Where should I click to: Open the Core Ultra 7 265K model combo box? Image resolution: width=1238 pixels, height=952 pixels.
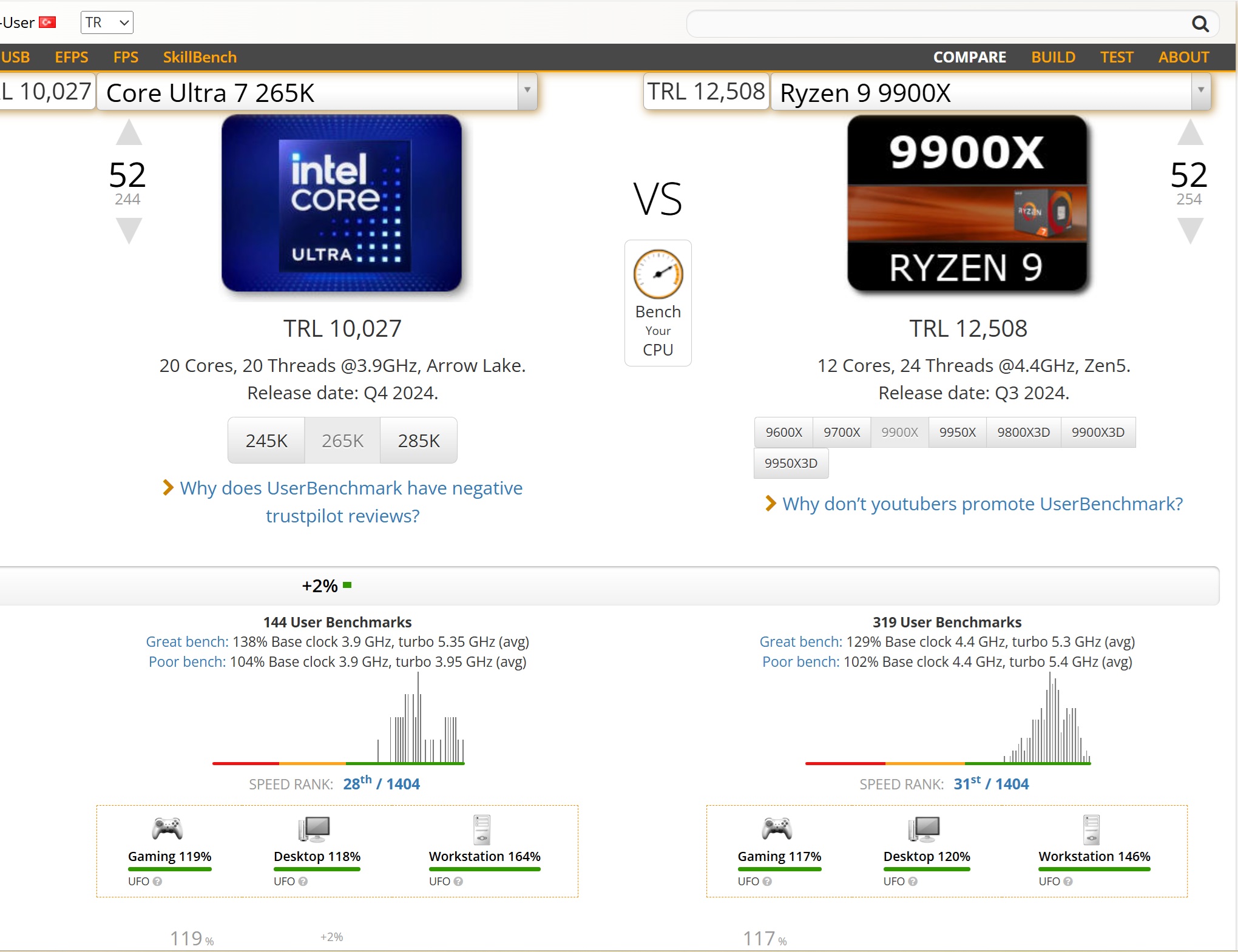click(x=317, y=92)
